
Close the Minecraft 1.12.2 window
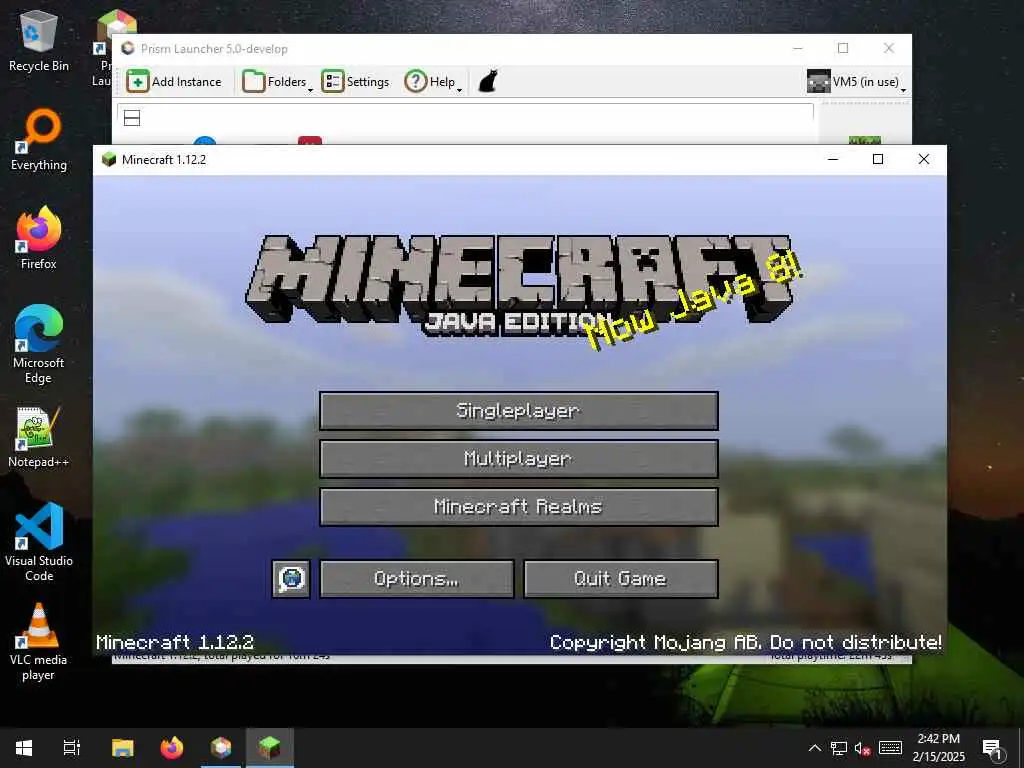(x=923, y=159)
